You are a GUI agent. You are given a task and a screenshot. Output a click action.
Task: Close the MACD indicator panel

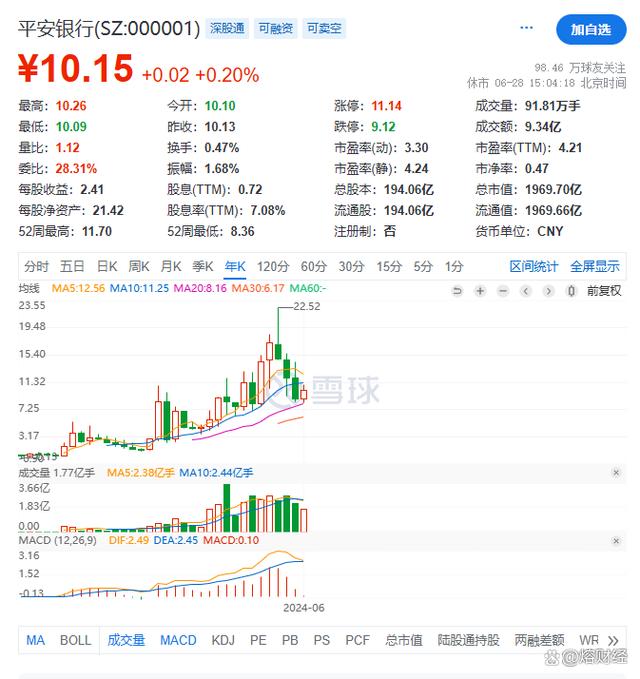(x=616, y=541)
